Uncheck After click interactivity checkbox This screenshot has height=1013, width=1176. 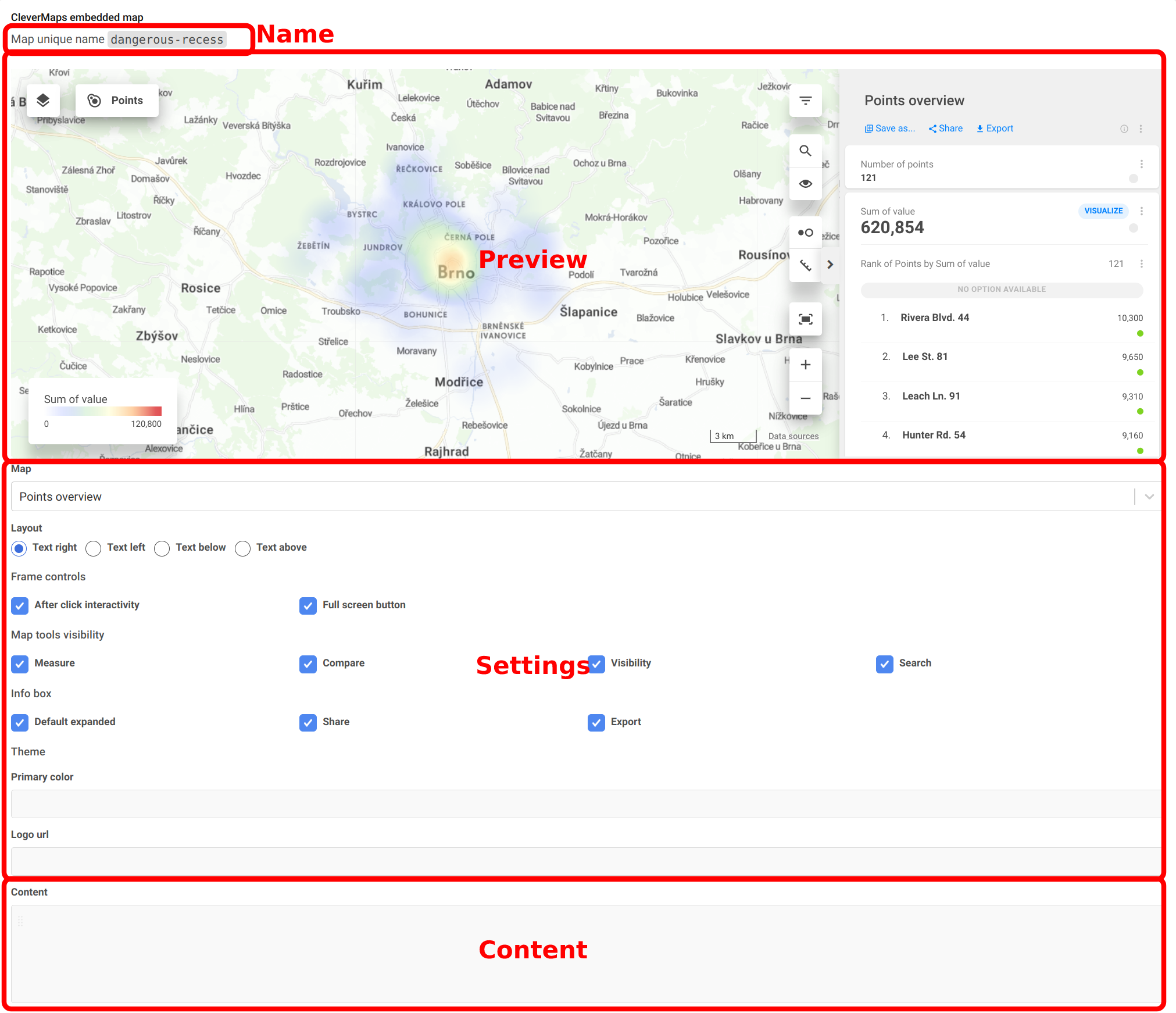pyautogui.click(x=20, y=606)
